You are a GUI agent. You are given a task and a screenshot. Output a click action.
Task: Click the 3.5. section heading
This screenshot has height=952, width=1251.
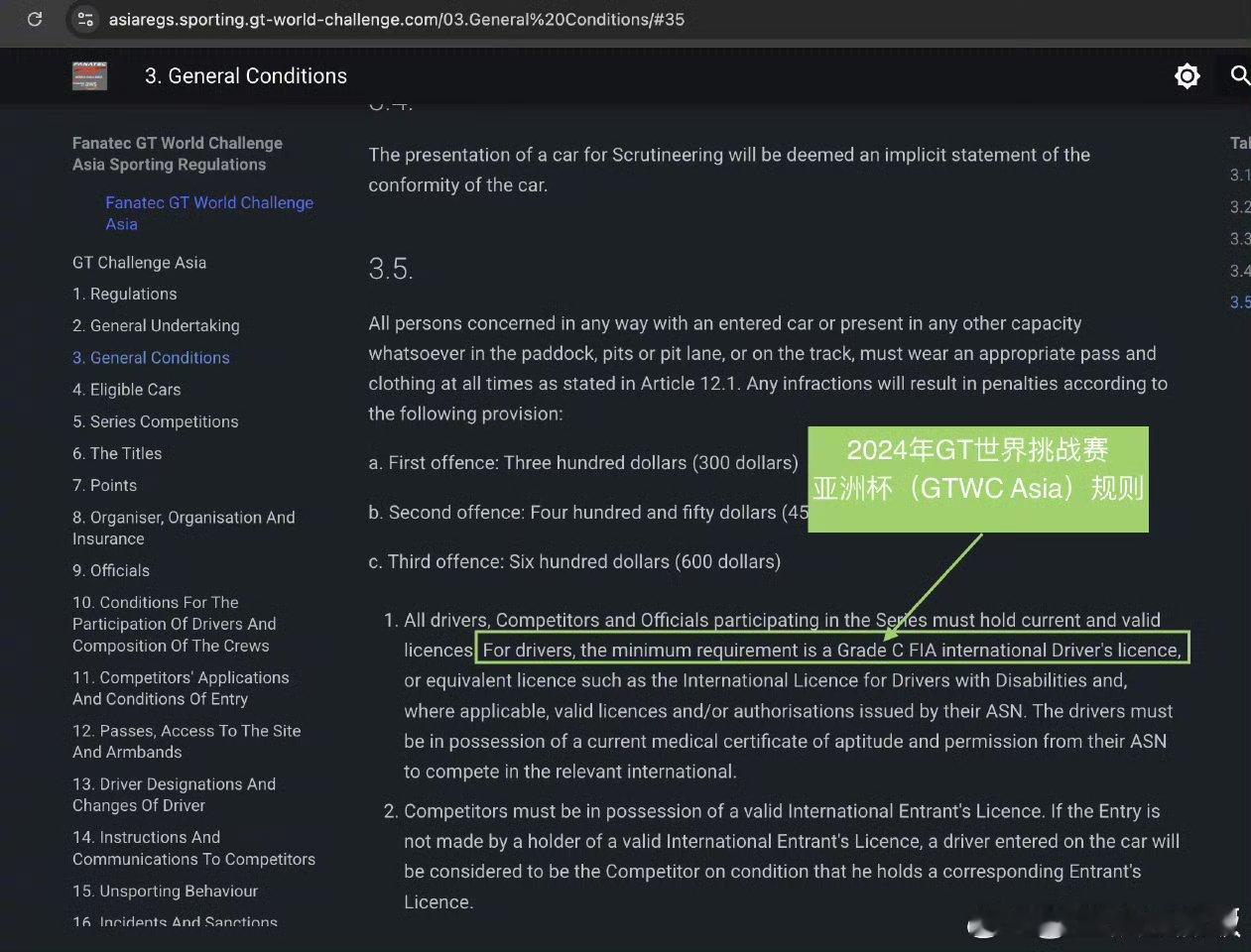click(x=391, y=269)
